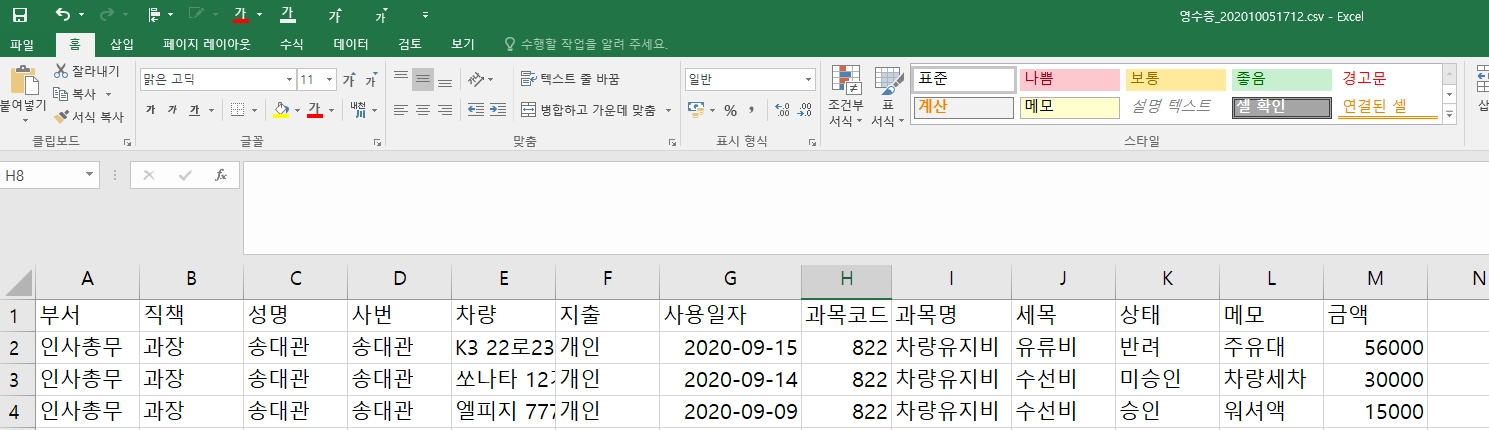The height and width of the screenshot is (430, 1489).
Task: Open the Name Box dropdown arrow
Action: (90, 175)
